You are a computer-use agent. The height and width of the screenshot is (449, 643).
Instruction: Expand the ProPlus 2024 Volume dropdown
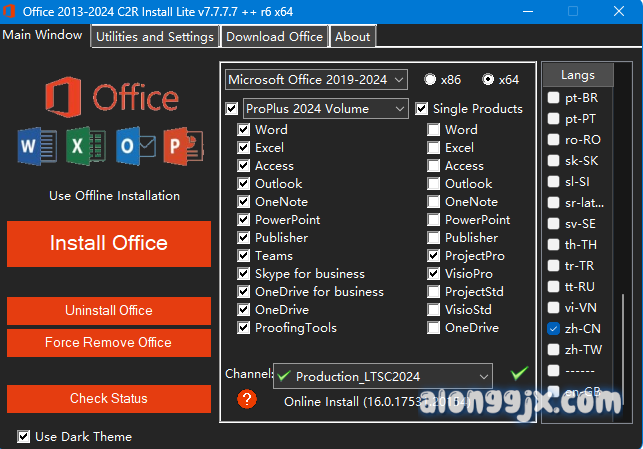coord(325,108)
